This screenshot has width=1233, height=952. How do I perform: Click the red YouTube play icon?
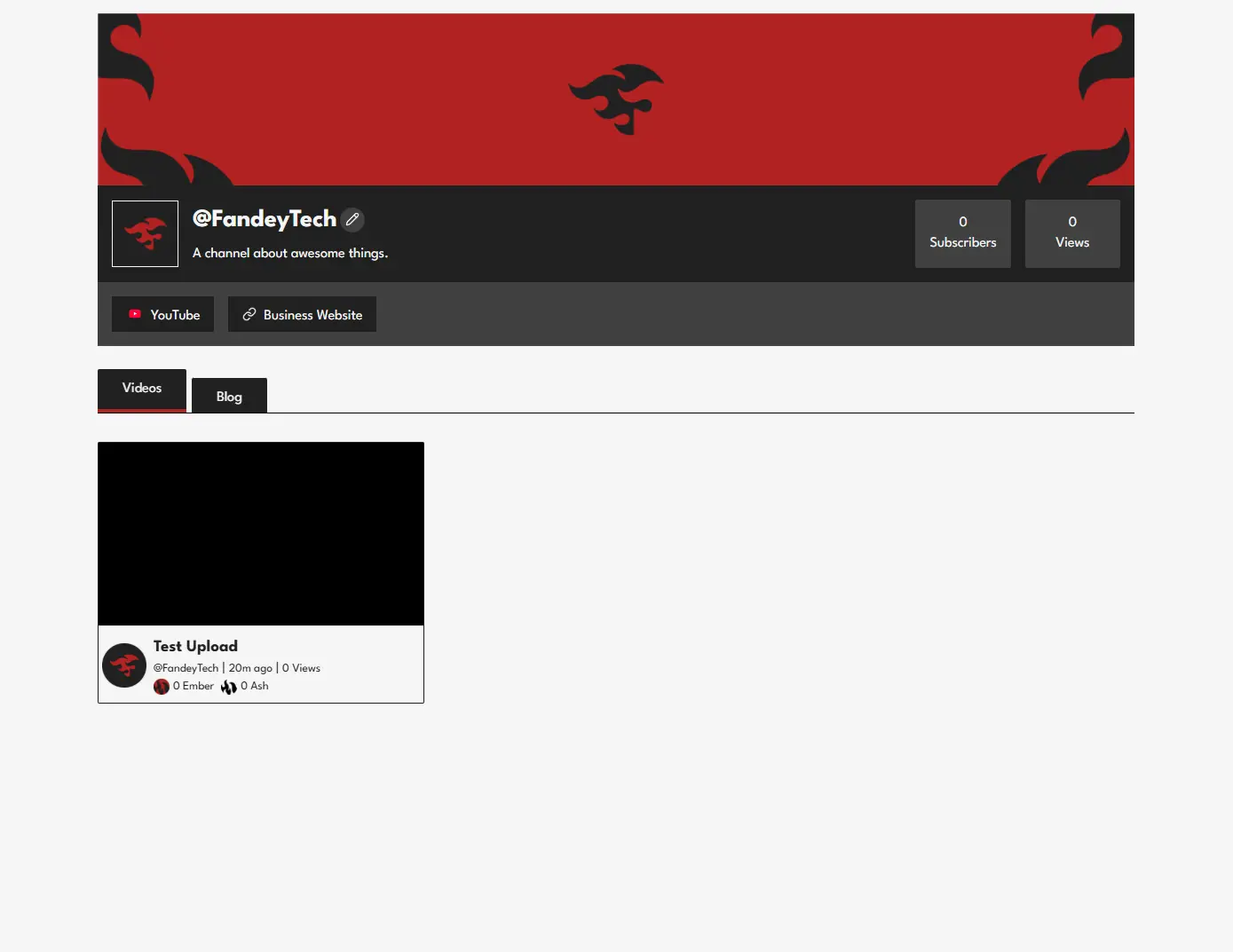tap(135, 314)
